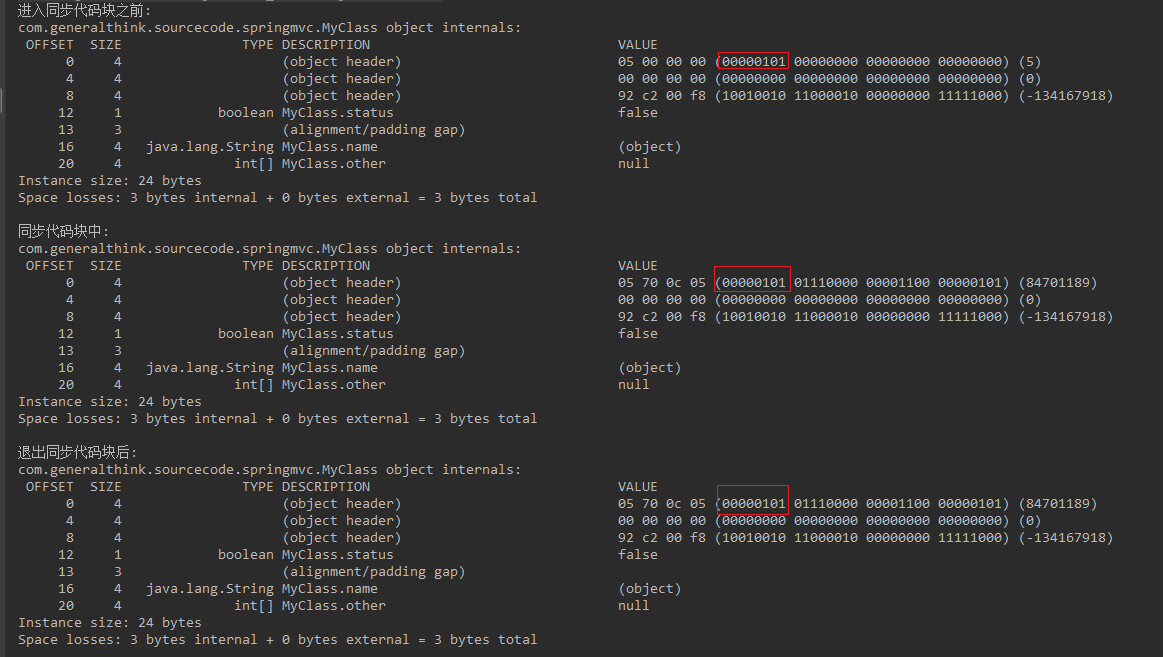Click red-boxed 00000101 under 退出同步代码块后
The image size is (1163, 657).
coord(753,504)
